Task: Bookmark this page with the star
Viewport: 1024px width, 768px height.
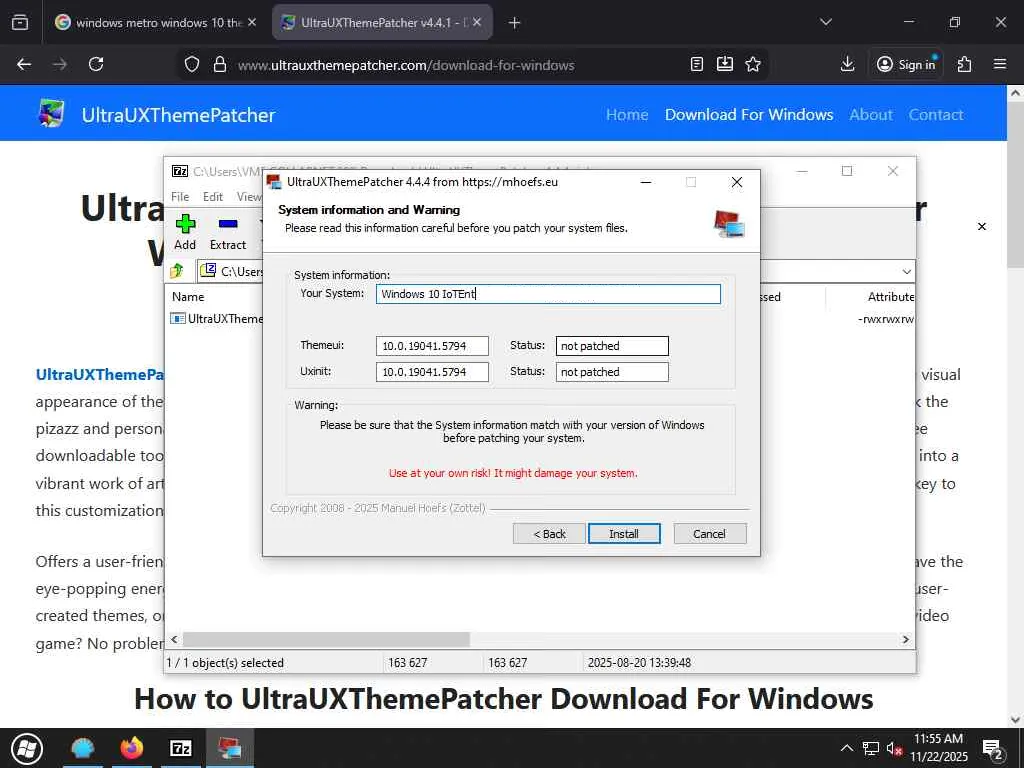Action: coord(753,64)
